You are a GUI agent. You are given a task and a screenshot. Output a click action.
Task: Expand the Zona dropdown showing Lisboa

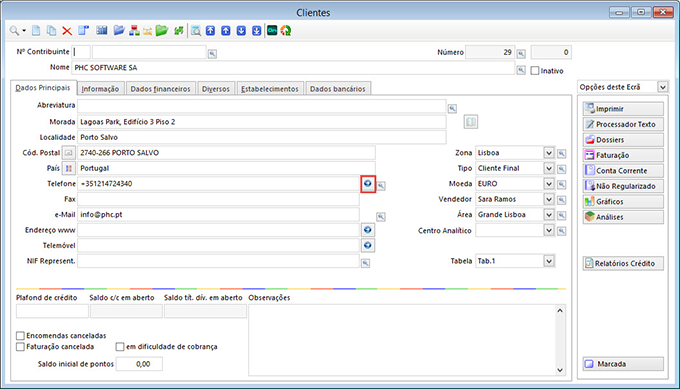tap(549, 153)
